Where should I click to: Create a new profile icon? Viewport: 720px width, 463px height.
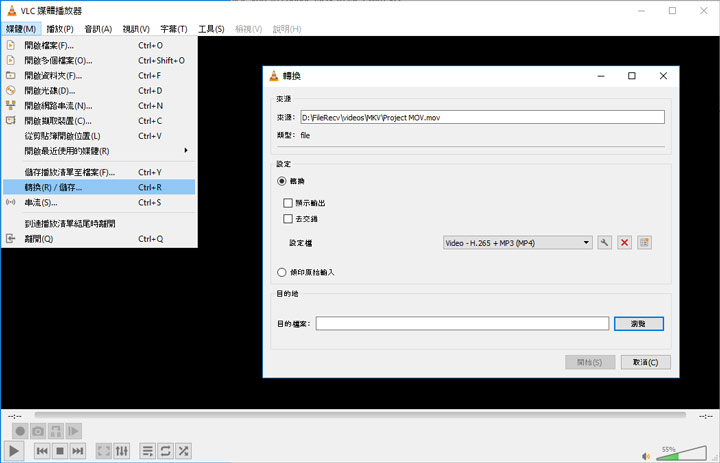(x=644, y=243)
